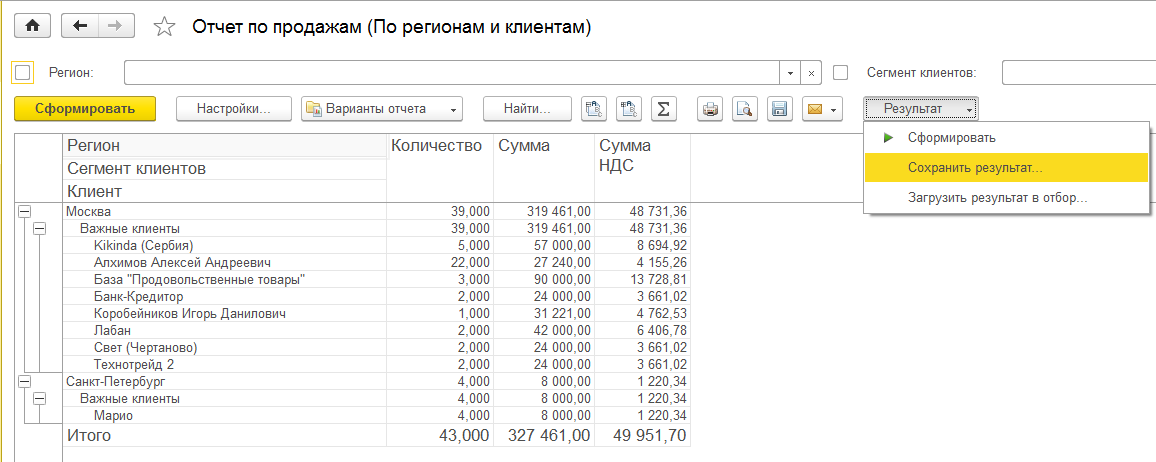This screenshot has width=1156, height=462.
Task: Open the Настройки... button
Action: point(234,109)
